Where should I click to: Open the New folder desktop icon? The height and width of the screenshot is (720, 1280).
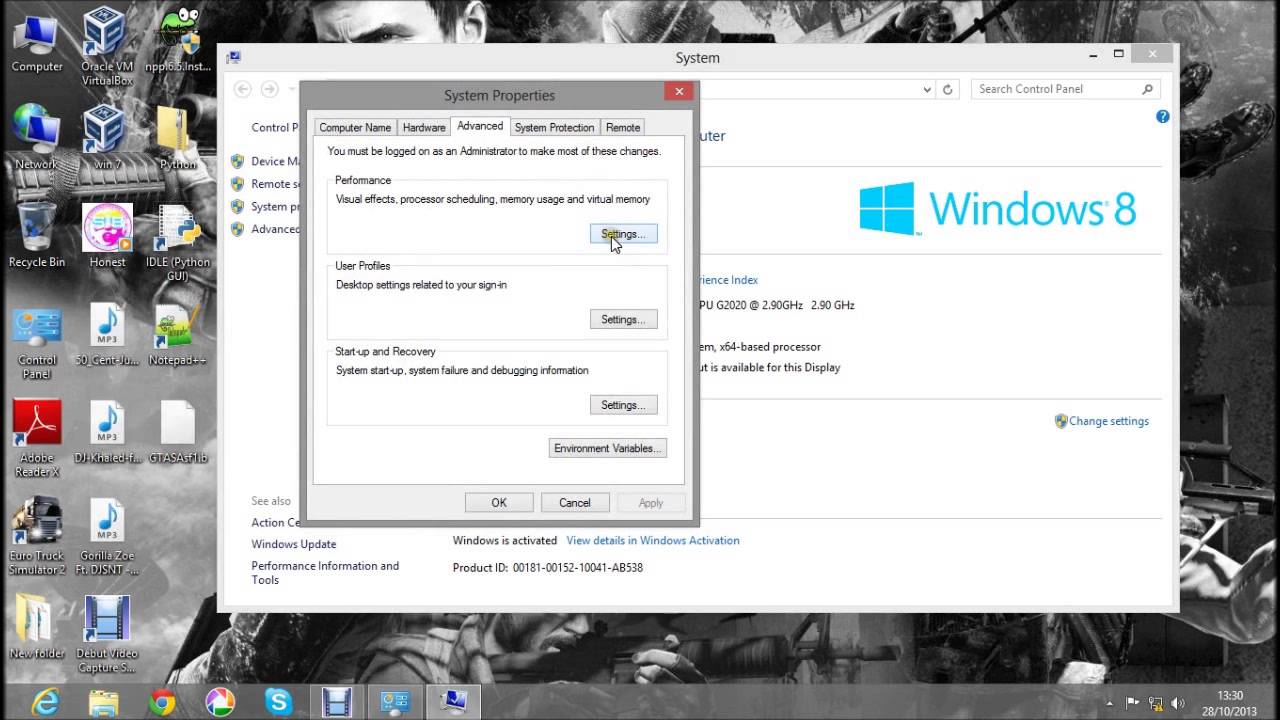click(x=37, y=628)
